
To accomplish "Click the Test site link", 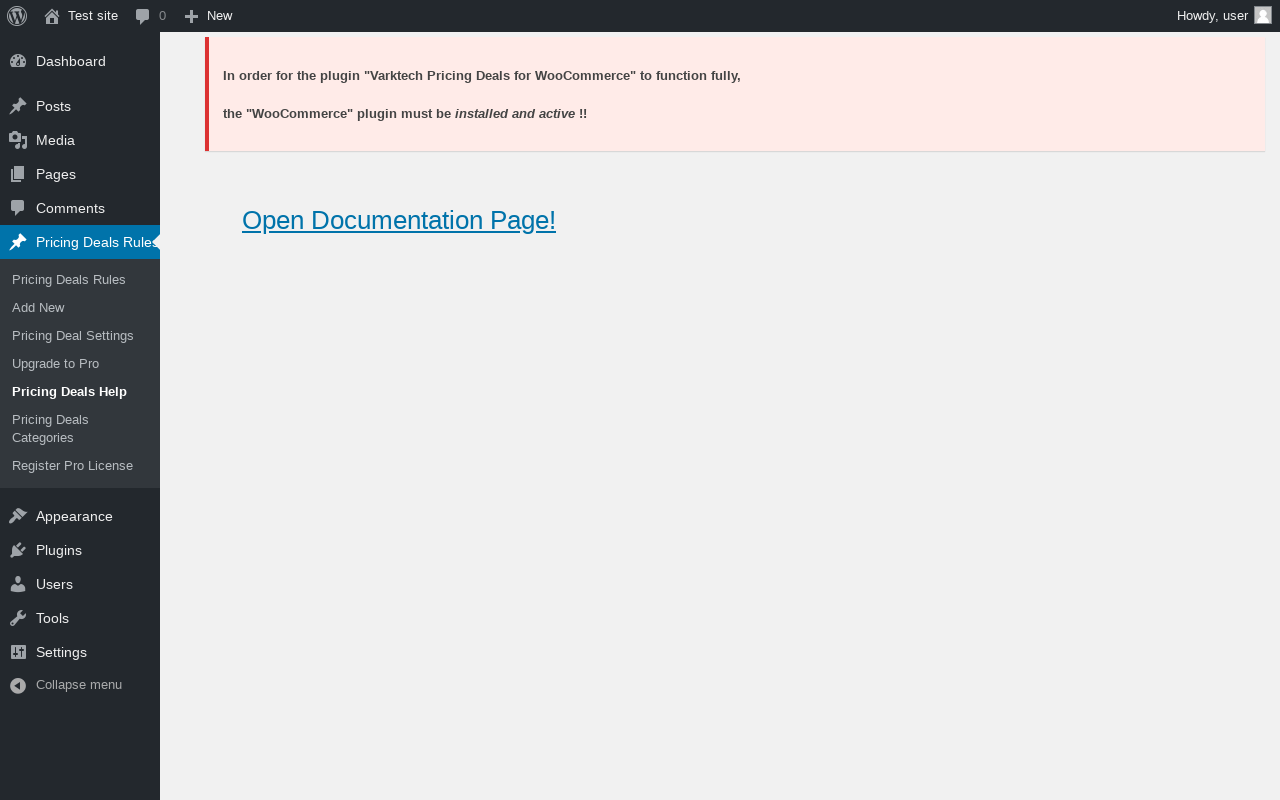I will 93,16.
